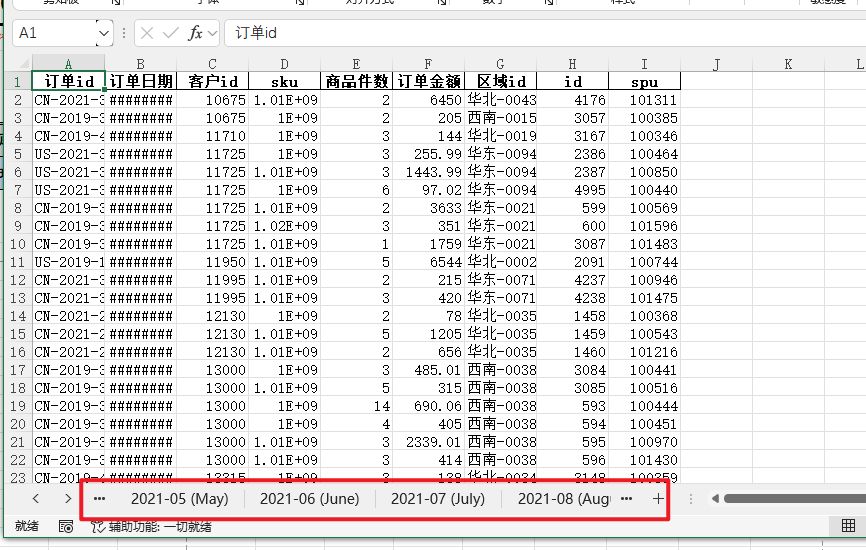The image size is (866, 550).
Task: Show hidden sheets via ellipsis before 2021-05 tab
Action: tap(99, 498)
